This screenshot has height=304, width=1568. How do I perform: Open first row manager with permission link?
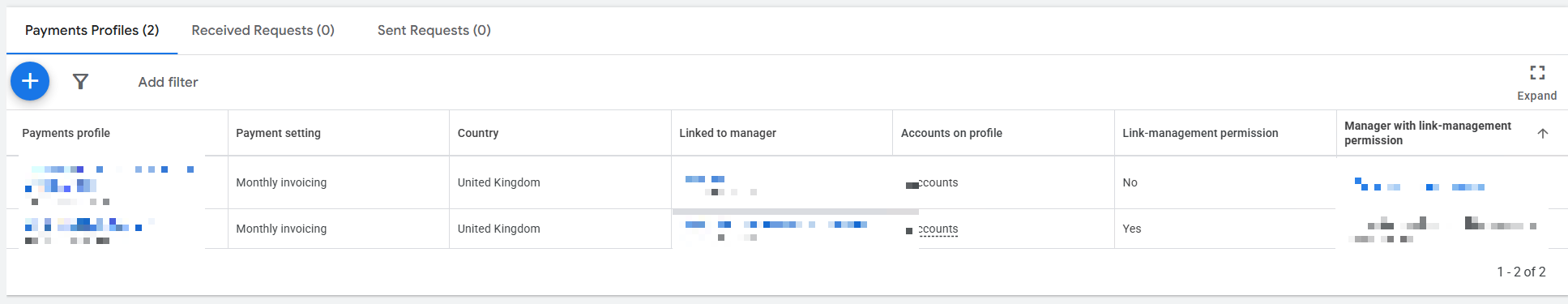coord(1420,185)
